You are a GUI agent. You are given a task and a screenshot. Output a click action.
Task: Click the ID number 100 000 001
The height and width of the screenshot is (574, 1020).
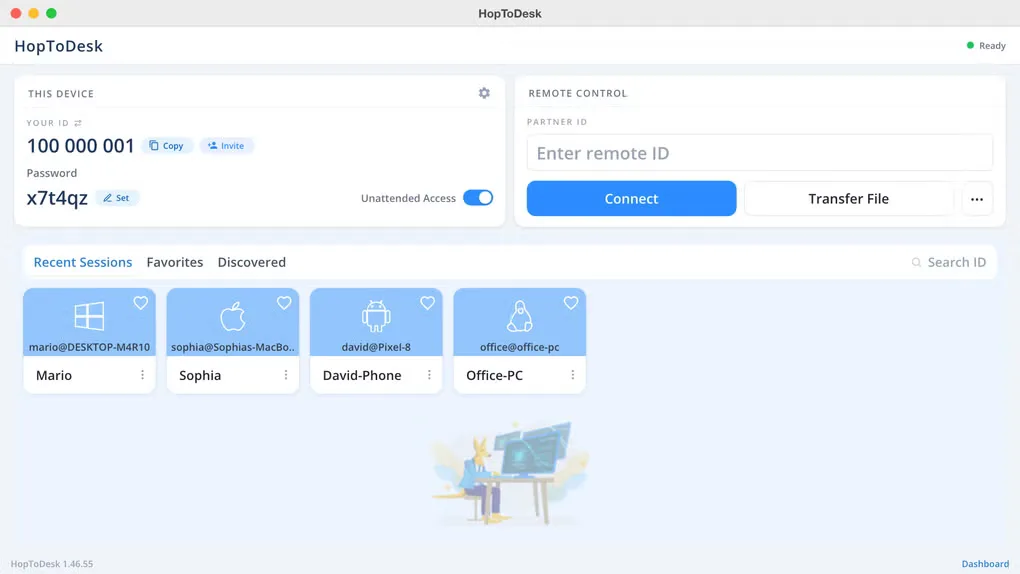point(81,146)
